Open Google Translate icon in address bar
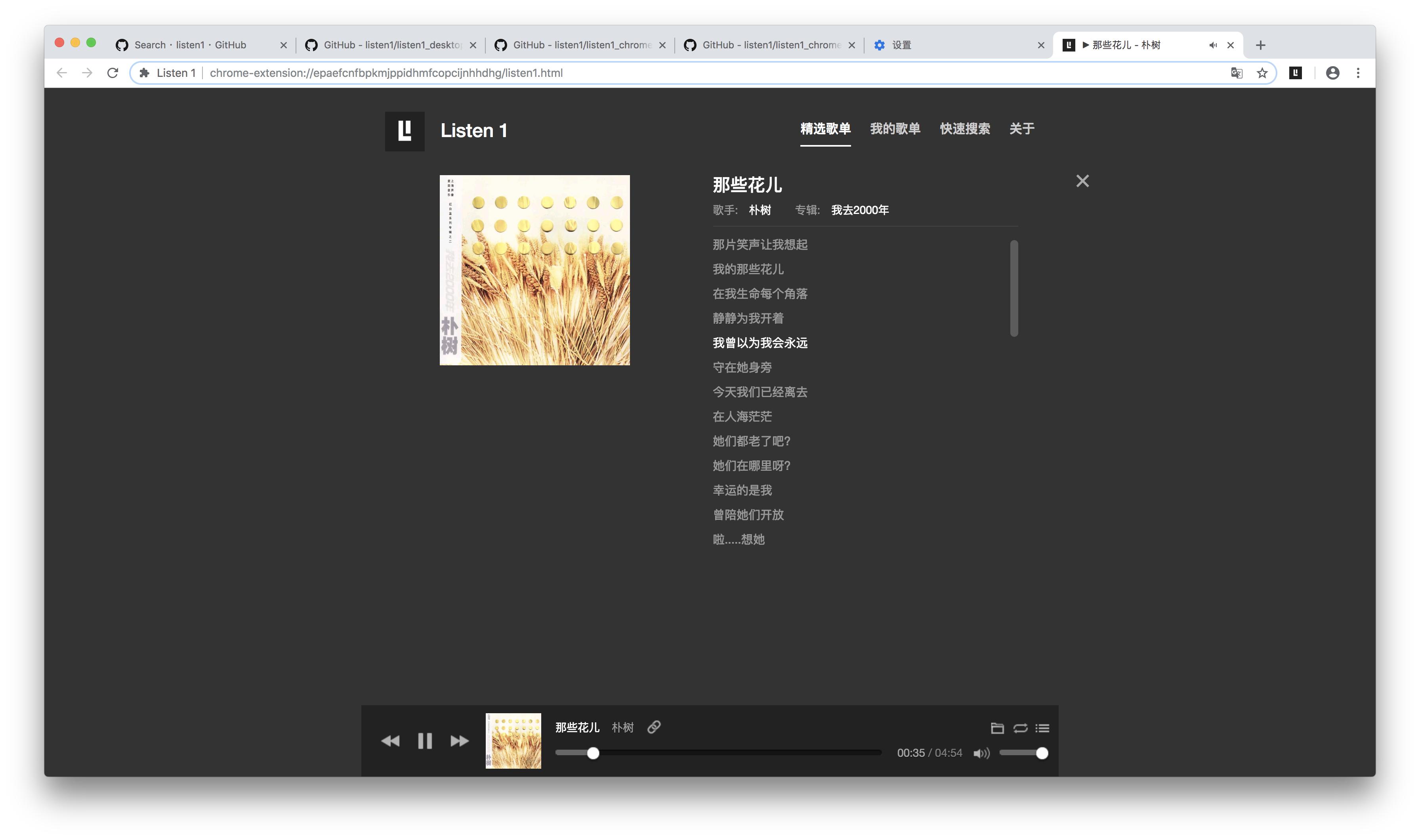Viewport: 1420px width, 840px height. coord(1237,73)
